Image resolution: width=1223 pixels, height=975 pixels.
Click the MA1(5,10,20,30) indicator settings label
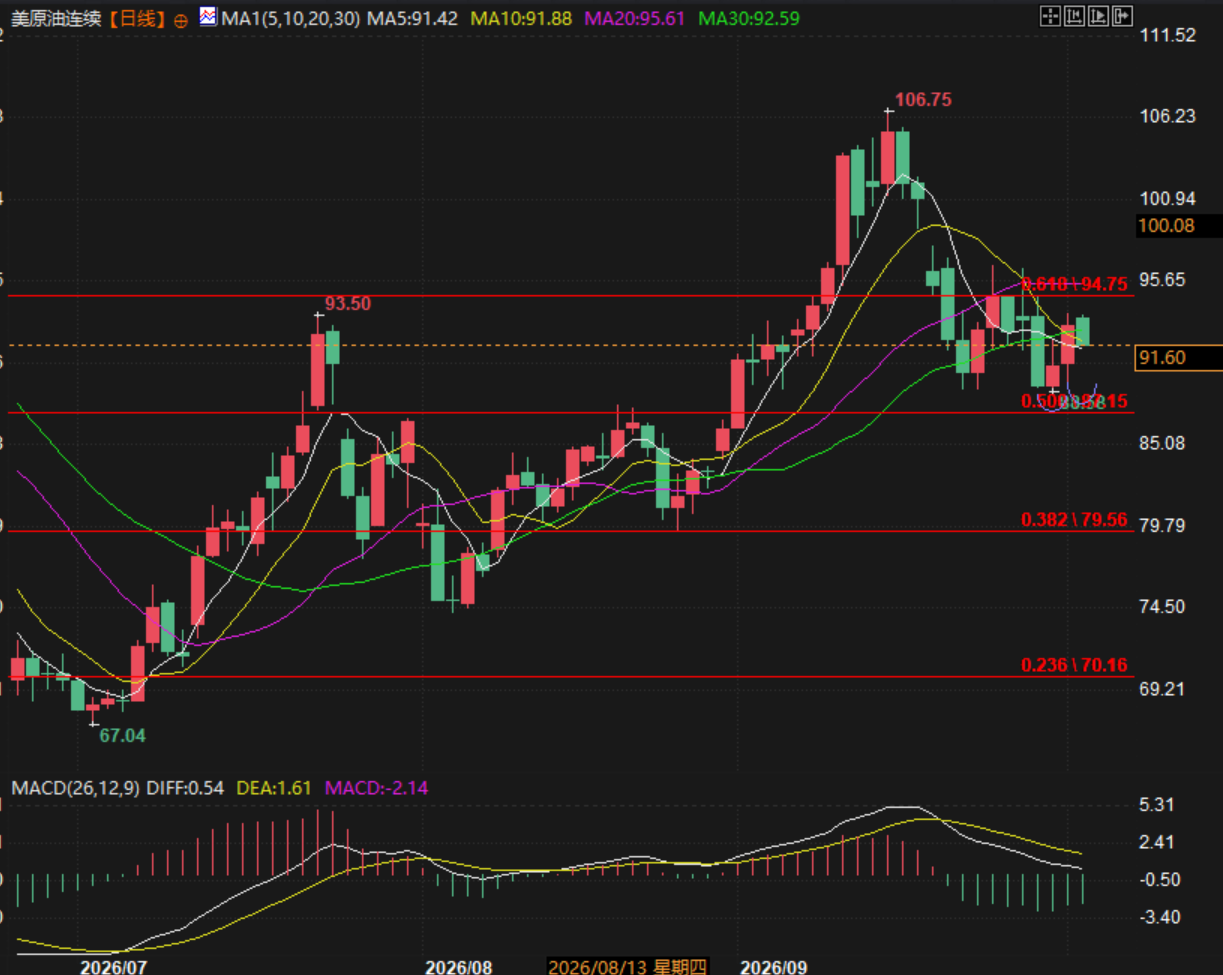tap(290, 18)
